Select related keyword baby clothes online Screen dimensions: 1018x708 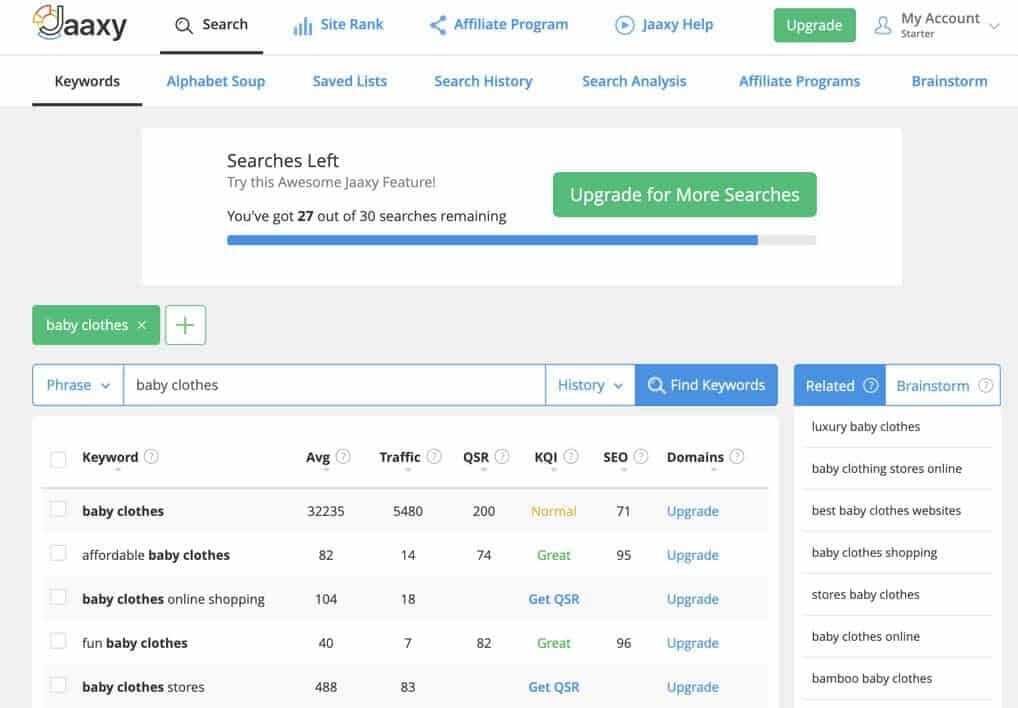(x=865, y=637)
